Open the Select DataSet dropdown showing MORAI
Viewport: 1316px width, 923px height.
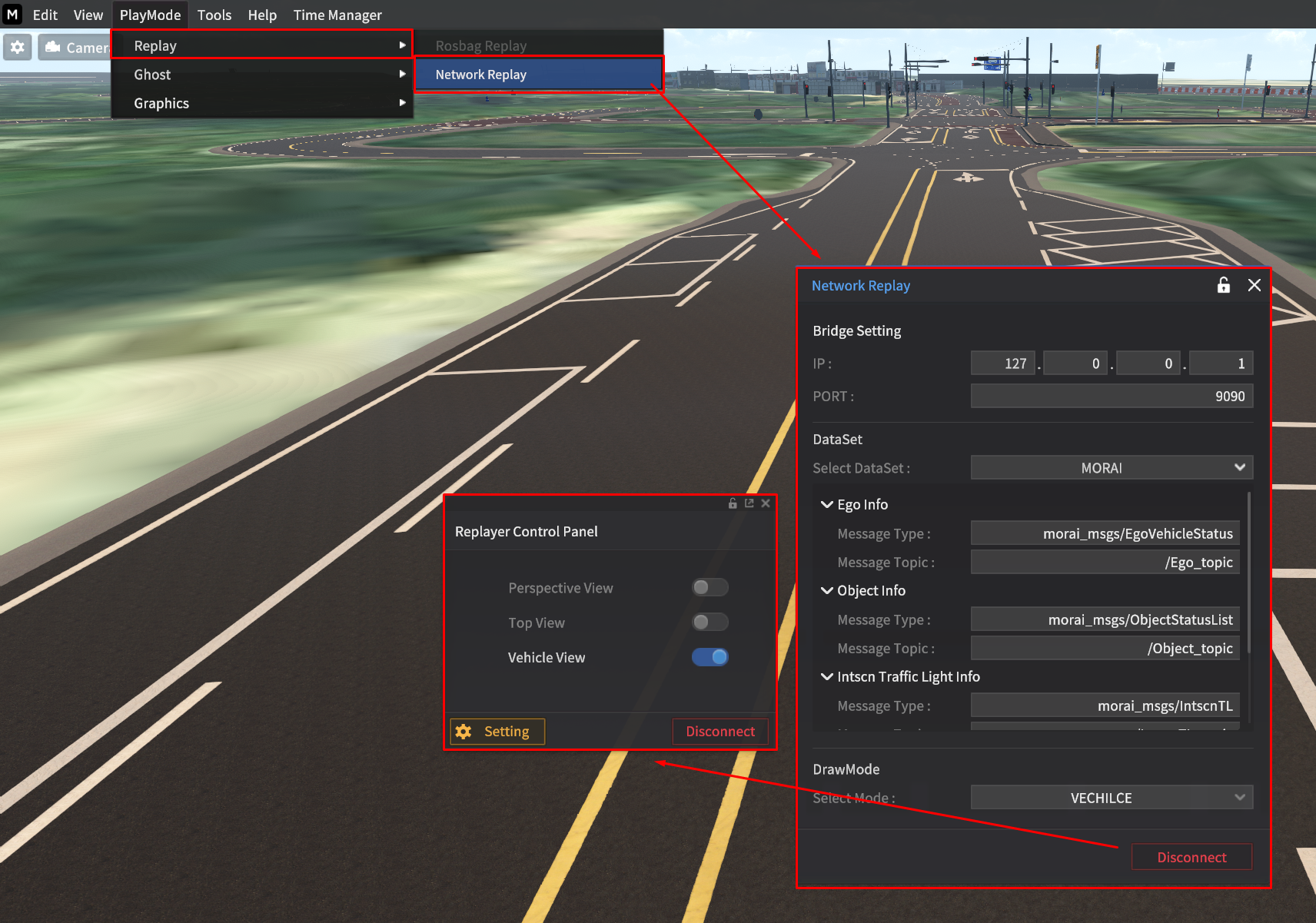click(x=1111, y=468)
